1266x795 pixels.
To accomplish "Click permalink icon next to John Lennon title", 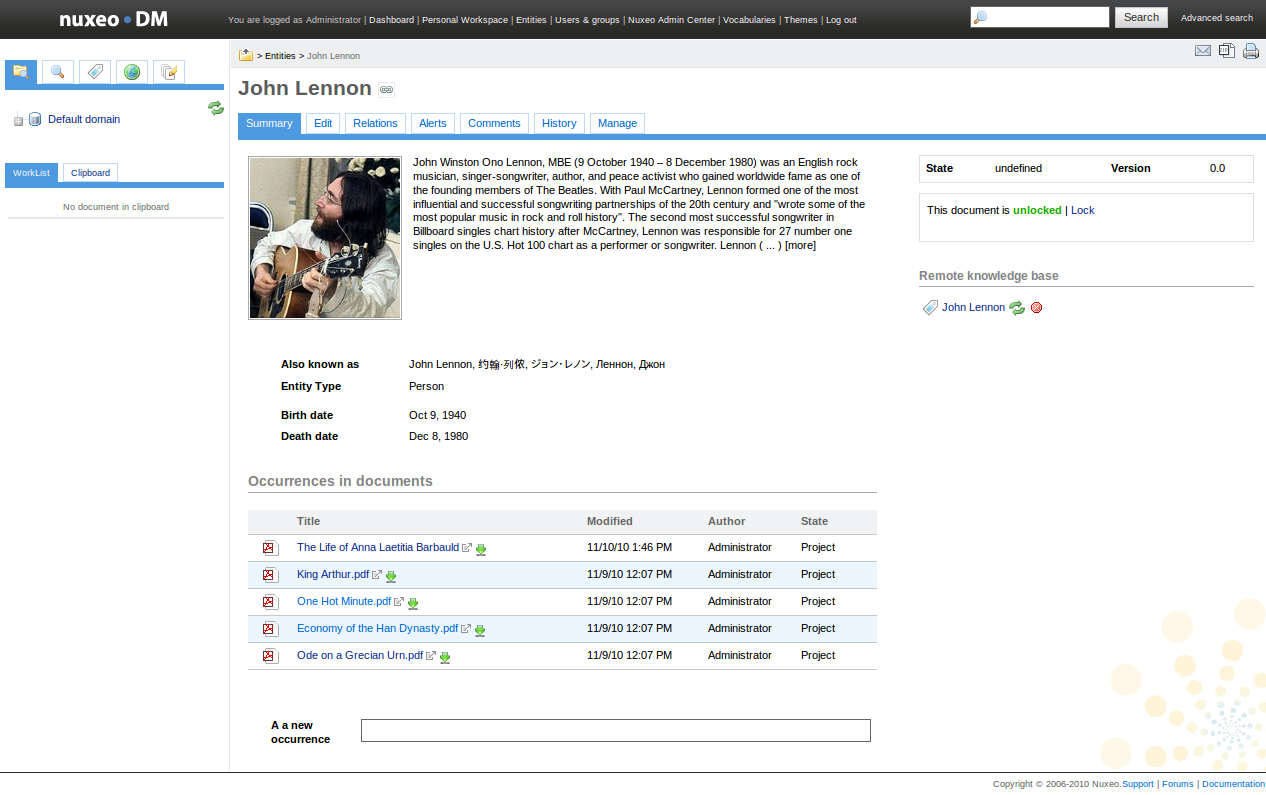I will [387, 90].
